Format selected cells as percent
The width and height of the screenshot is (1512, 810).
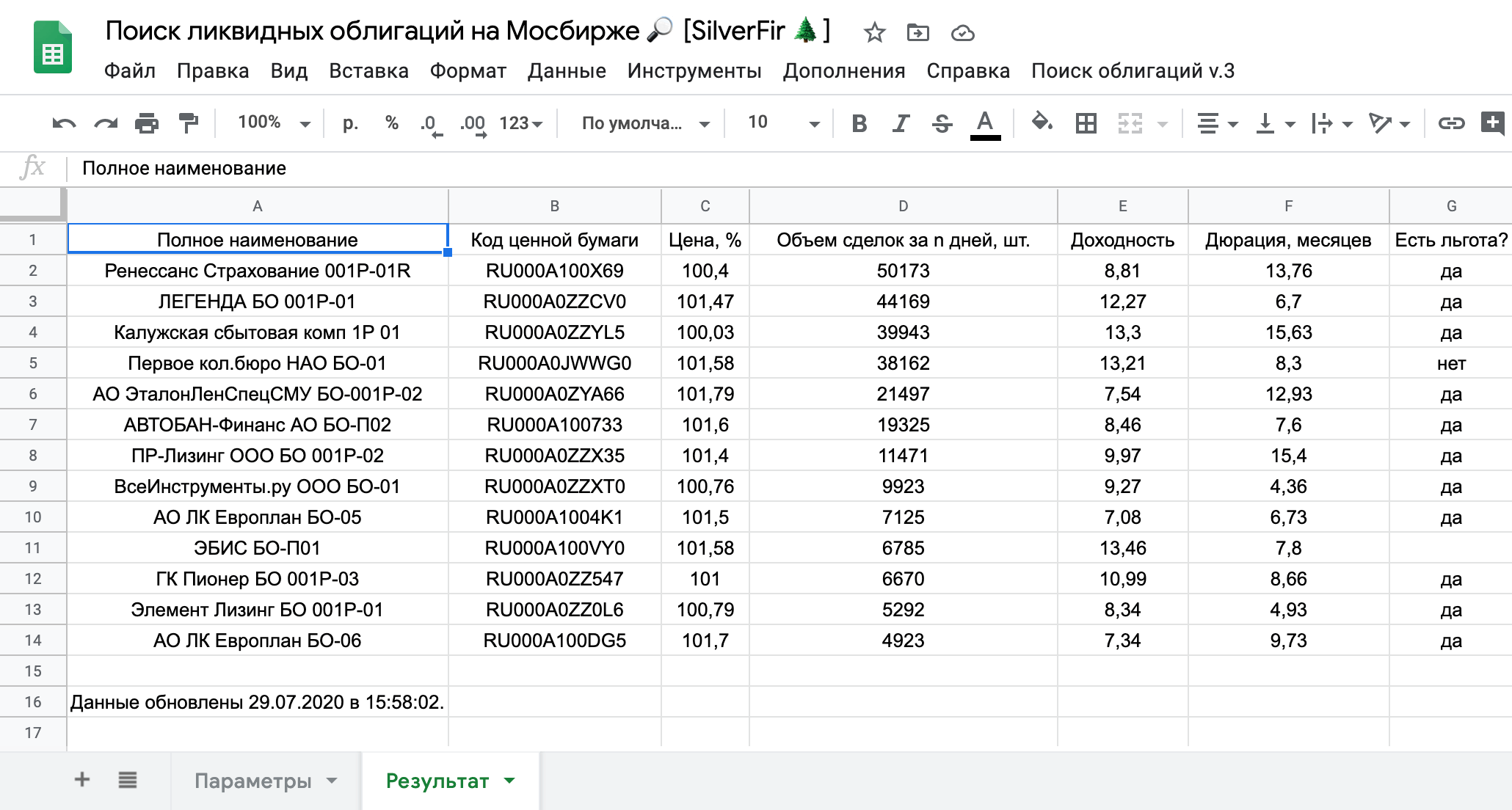(x=391, y=123)
